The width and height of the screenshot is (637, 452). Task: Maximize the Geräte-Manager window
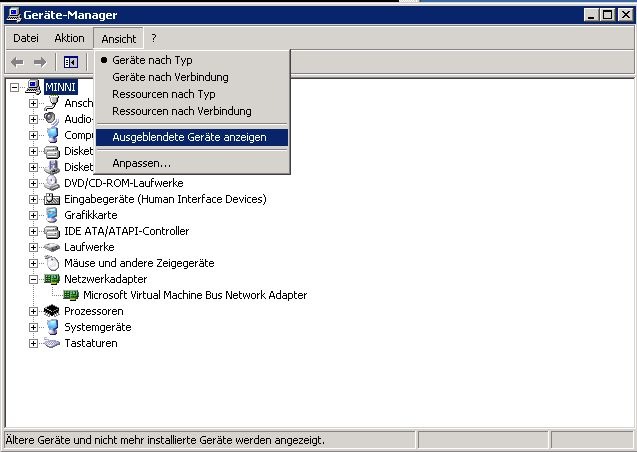click(x=608, y=15)
